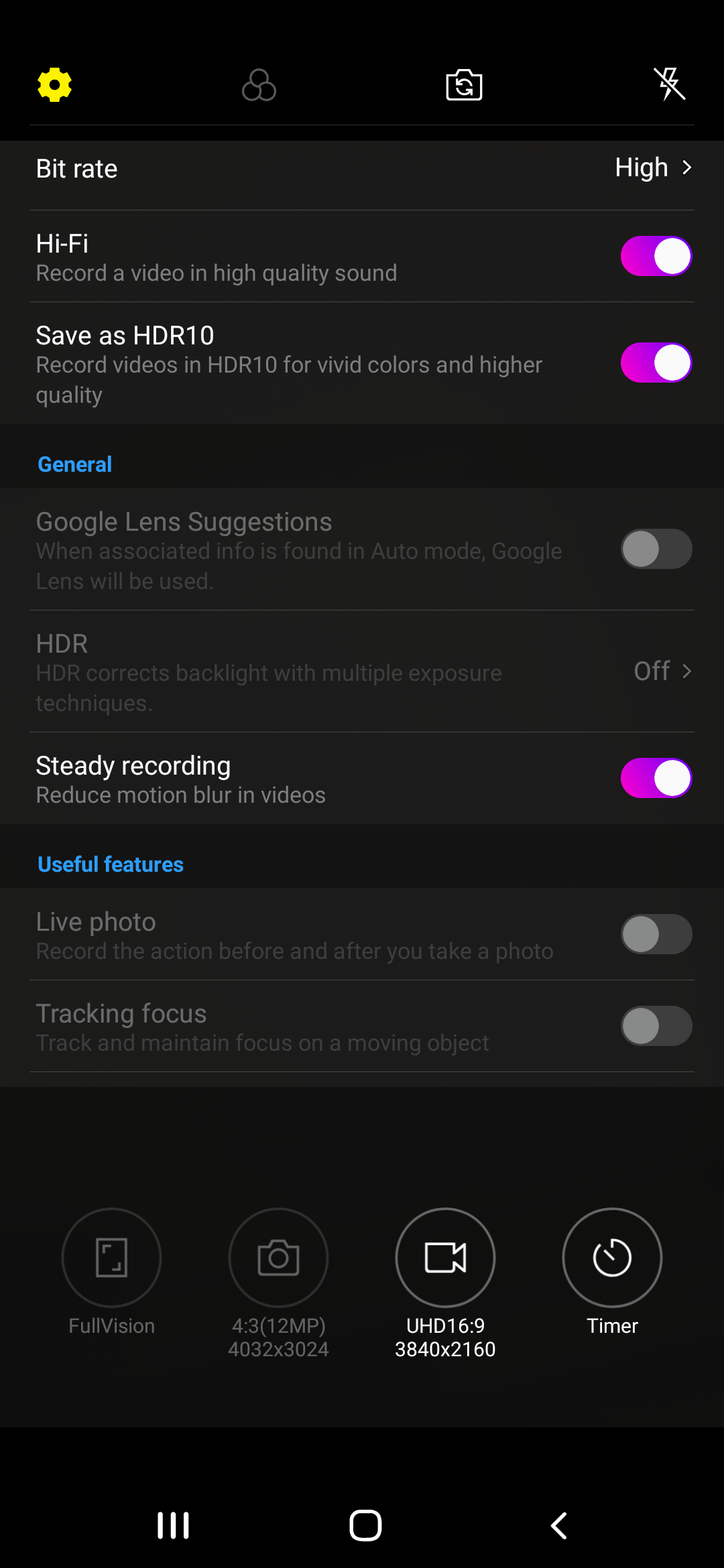Open recent apps navigation button
This screenshot has height=1568, width=724.
coord(173,1526)
